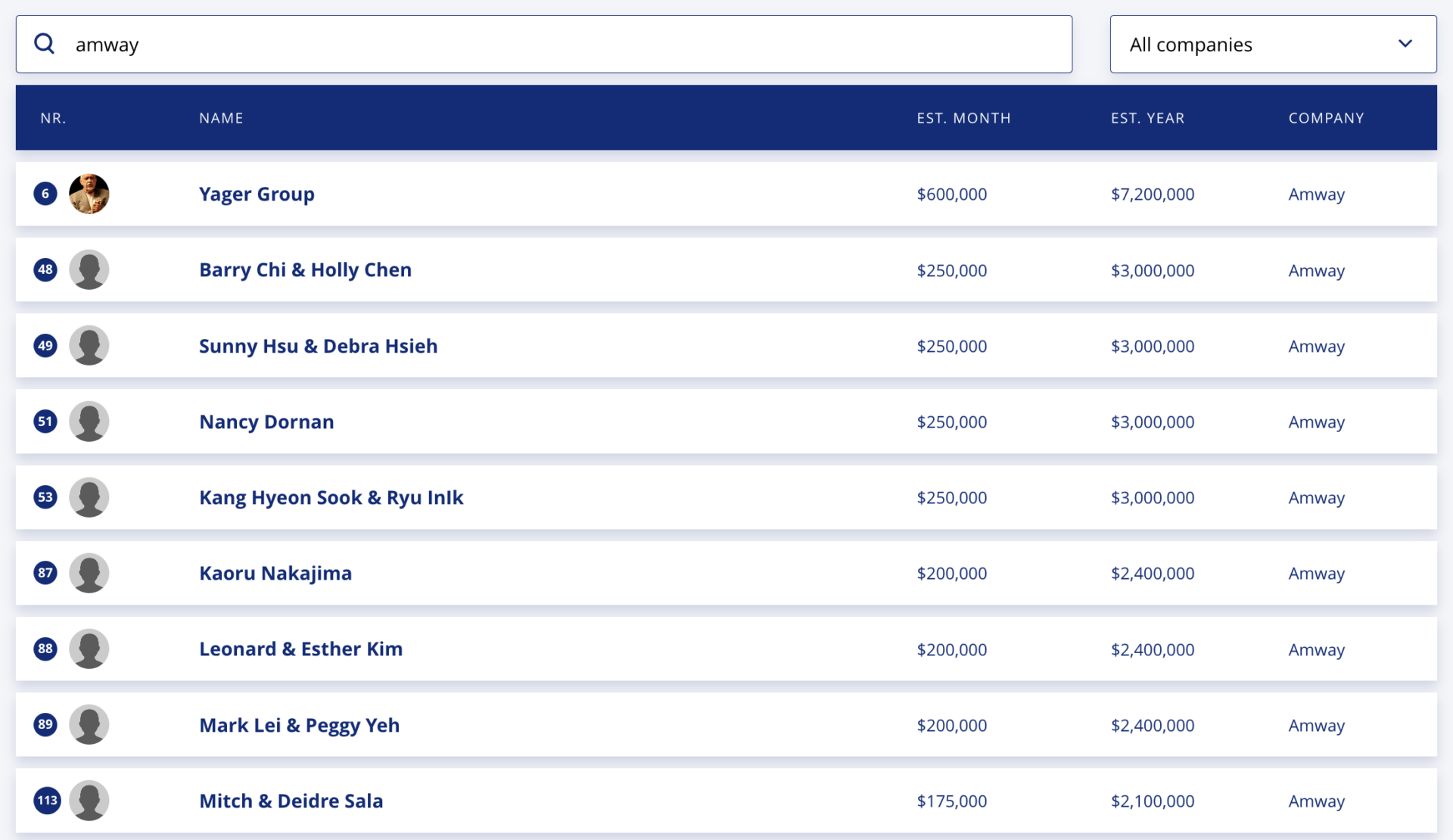Click $2,400,000 in Kaoru Nakajima row
The height and width of the screenshot is (840, 1453).
(x=1152, y=574)
